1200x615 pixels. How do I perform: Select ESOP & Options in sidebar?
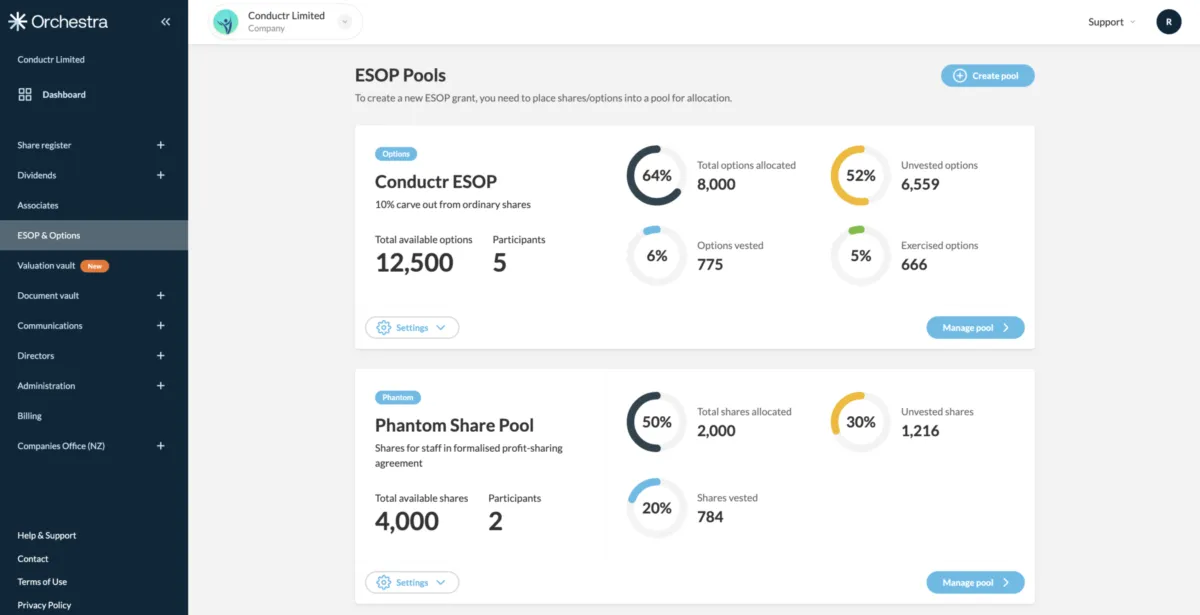(x=49, y=236)
